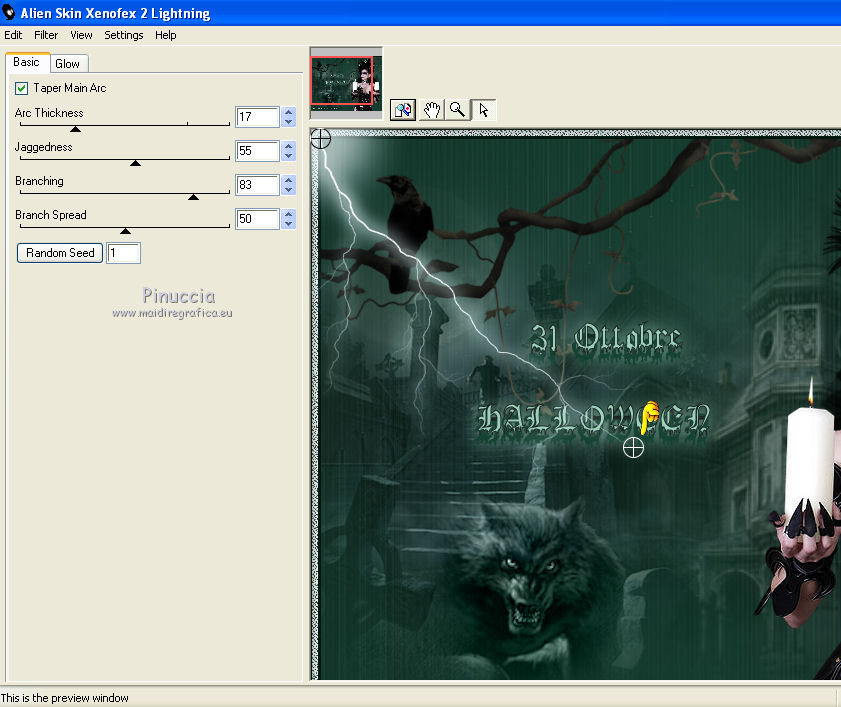The height and width of the screenshot is (707, 841).
Task: Click the lightning start crosshair marker
Action: point(321,139)
